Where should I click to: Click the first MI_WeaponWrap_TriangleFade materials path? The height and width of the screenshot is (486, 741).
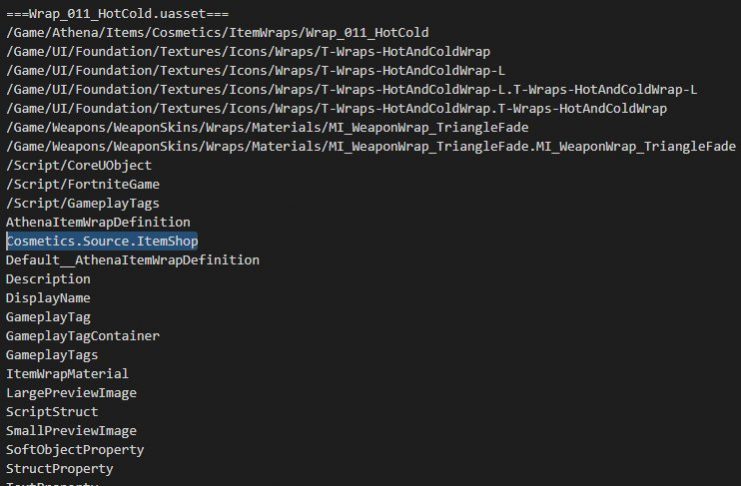click(x=267, y=127)
